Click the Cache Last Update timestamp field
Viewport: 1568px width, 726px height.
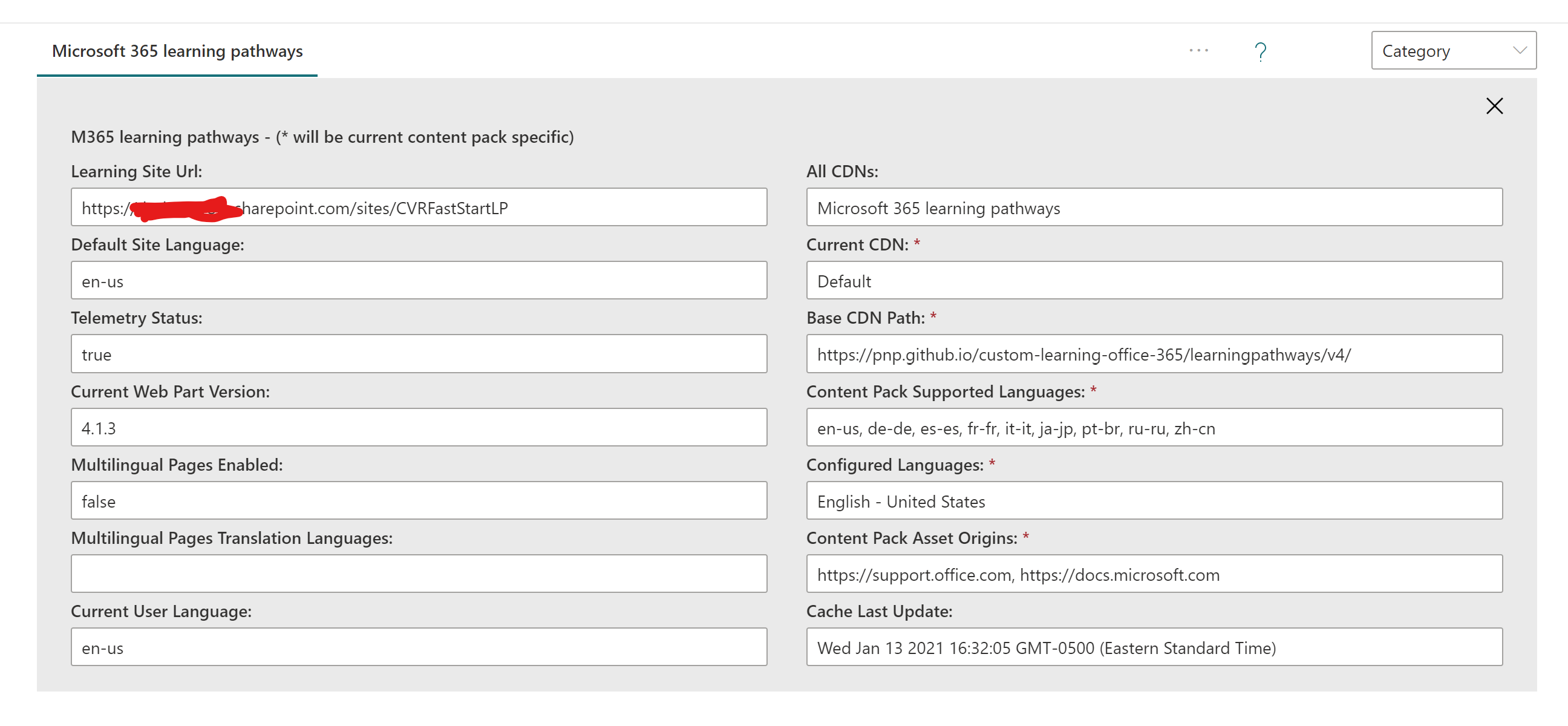click(1155, 647)
